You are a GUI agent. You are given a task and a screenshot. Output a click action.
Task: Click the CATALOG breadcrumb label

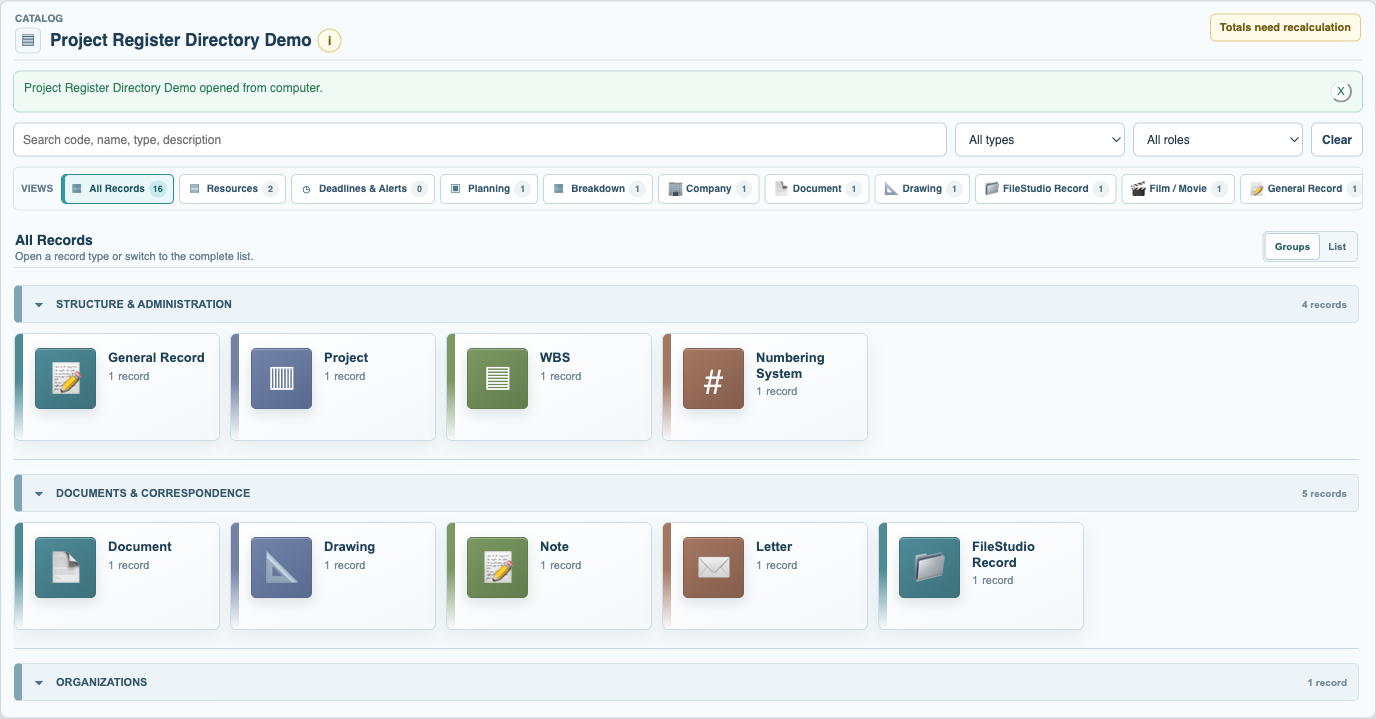[39, 18]
